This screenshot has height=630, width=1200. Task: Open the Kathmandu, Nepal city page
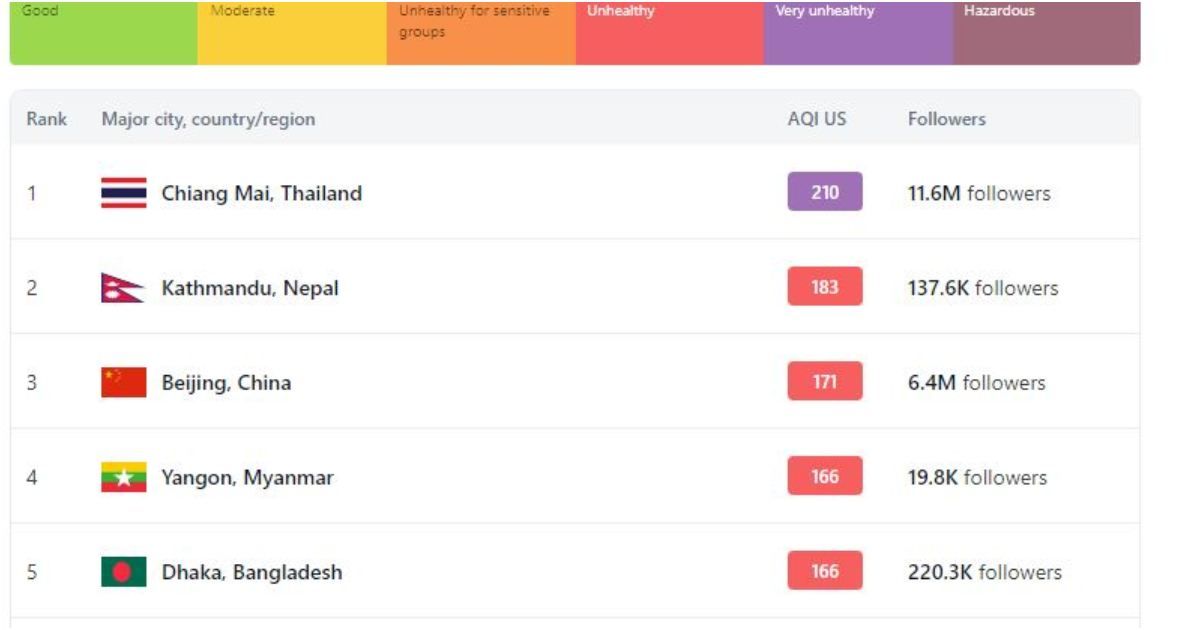pos(250,288)
